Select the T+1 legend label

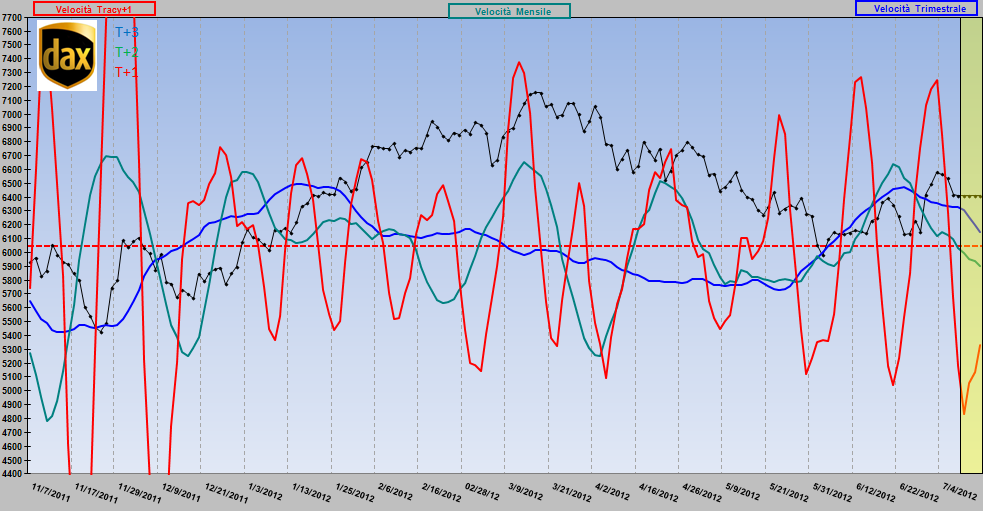point(127,72)
